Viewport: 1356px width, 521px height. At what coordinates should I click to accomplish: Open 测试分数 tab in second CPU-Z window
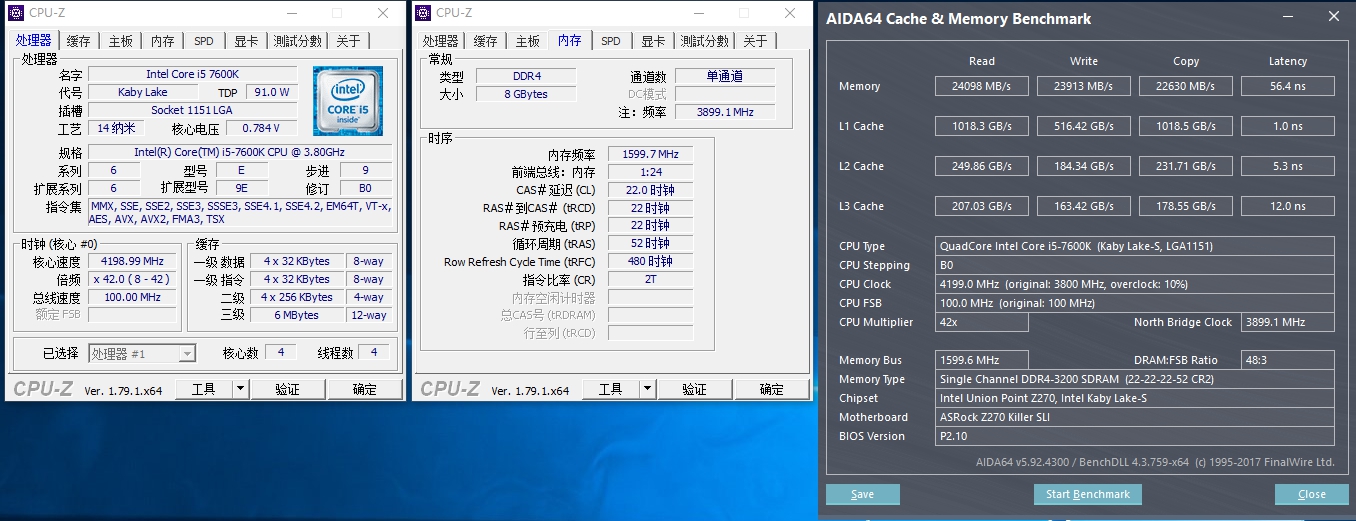(x=704, y=41)
